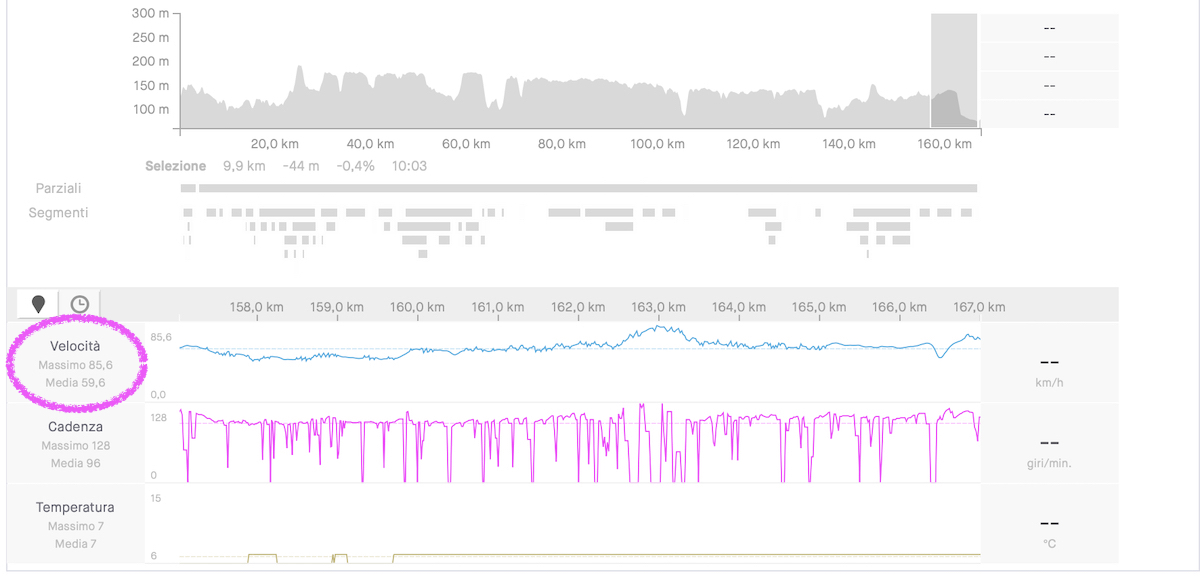This screenshot has height=581, width=1200.
Task: Click the km/h speed value readout
Action: 1049,361
